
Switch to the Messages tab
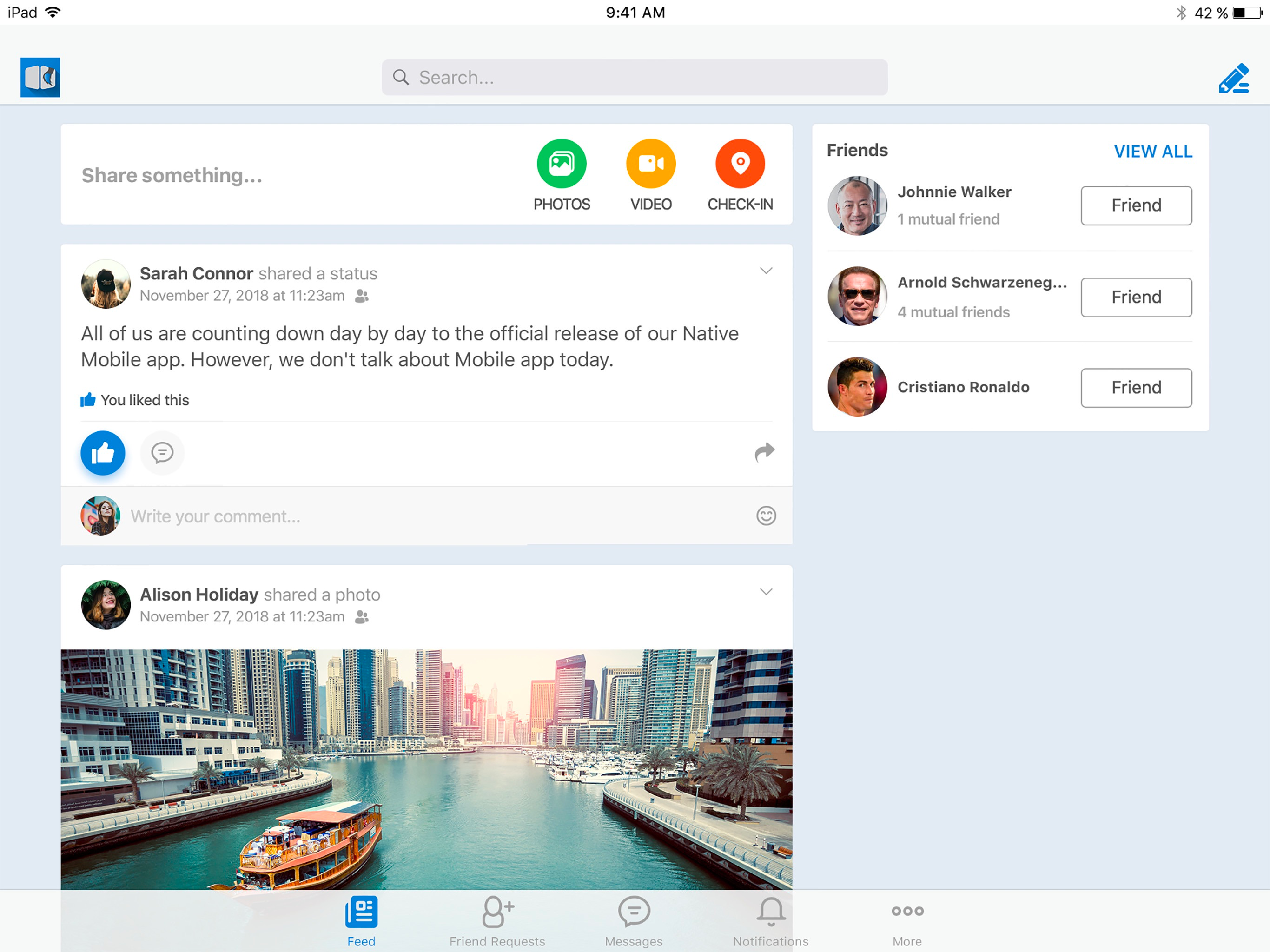click(633, 920)
